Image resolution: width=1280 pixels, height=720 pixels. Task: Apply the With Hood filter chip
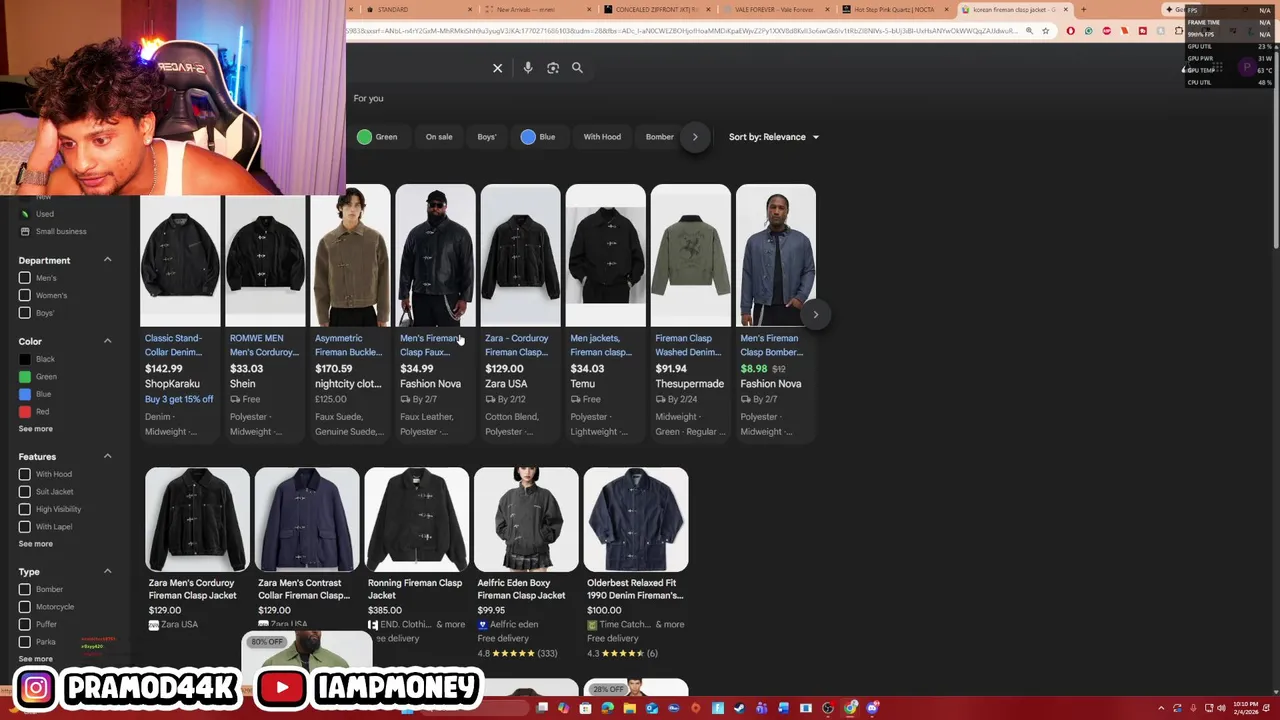point(602,137)
